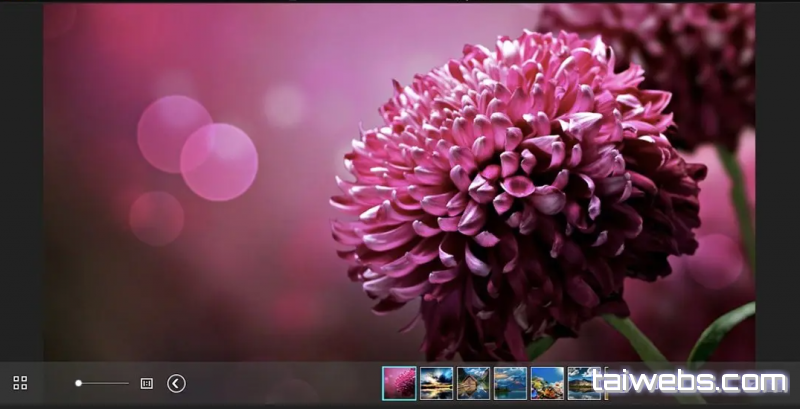The width and height of the screenshot is (800, 409).
Task: Click the dark margin right of the photo
Action: pos(777,180)
